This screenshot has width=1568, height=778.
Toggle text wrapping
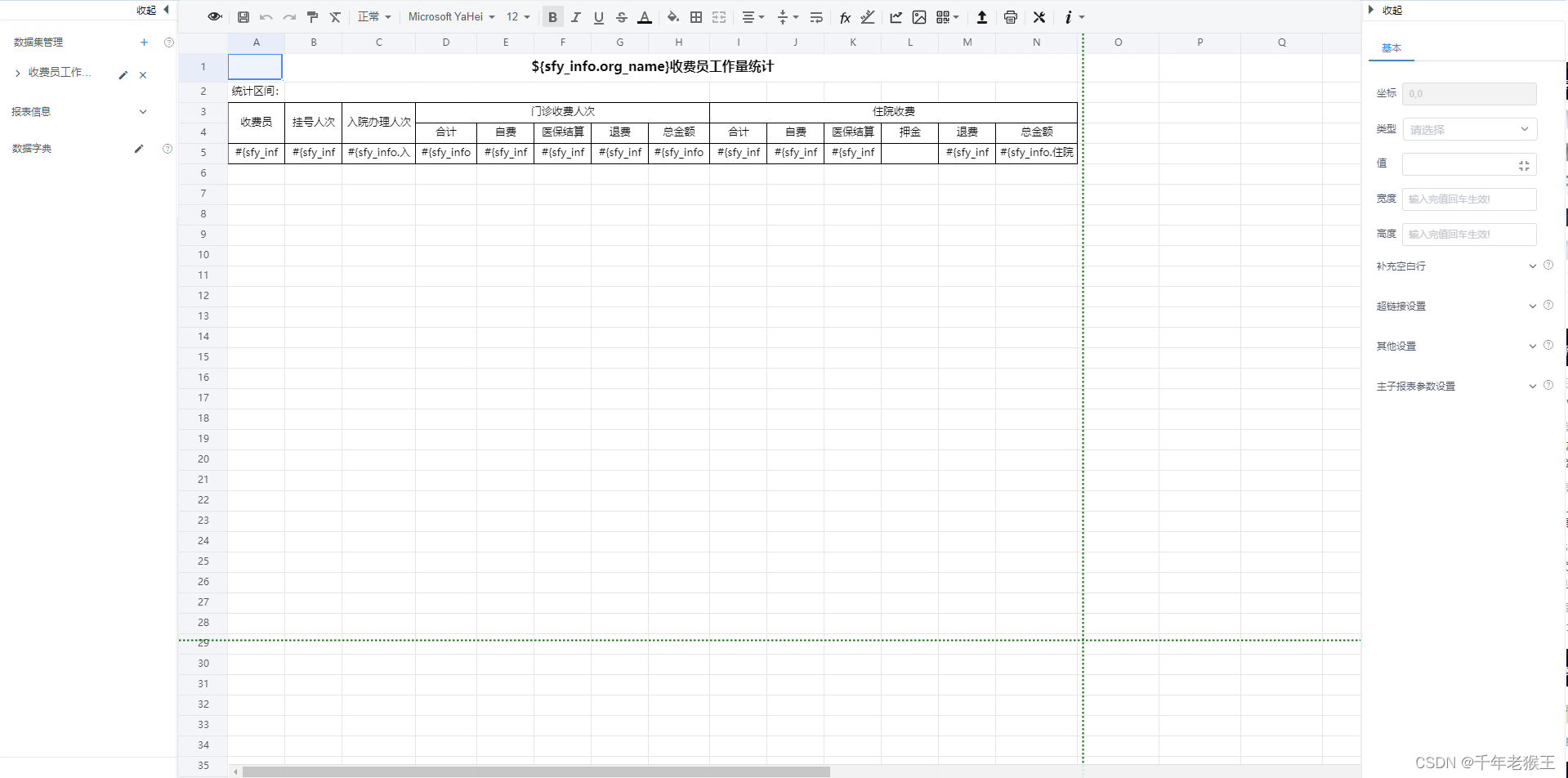click(x=816, y=16)
